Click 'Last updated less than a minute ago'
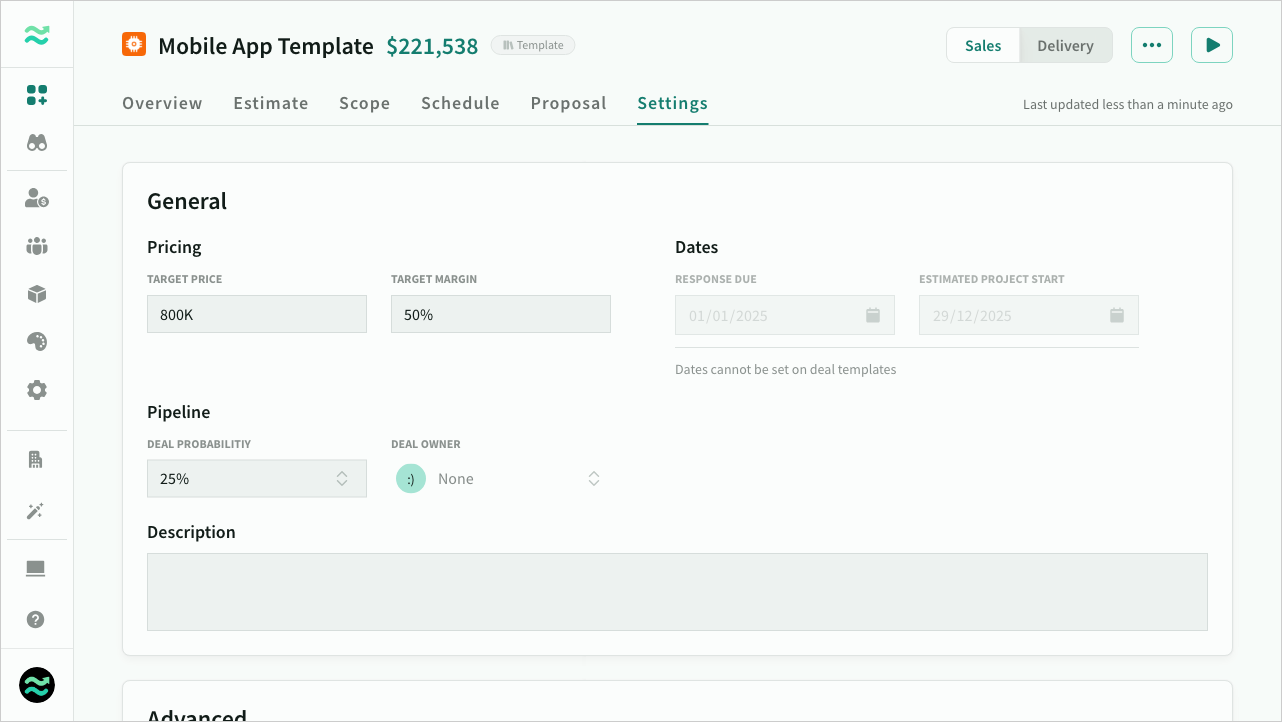 [1128, 104]
